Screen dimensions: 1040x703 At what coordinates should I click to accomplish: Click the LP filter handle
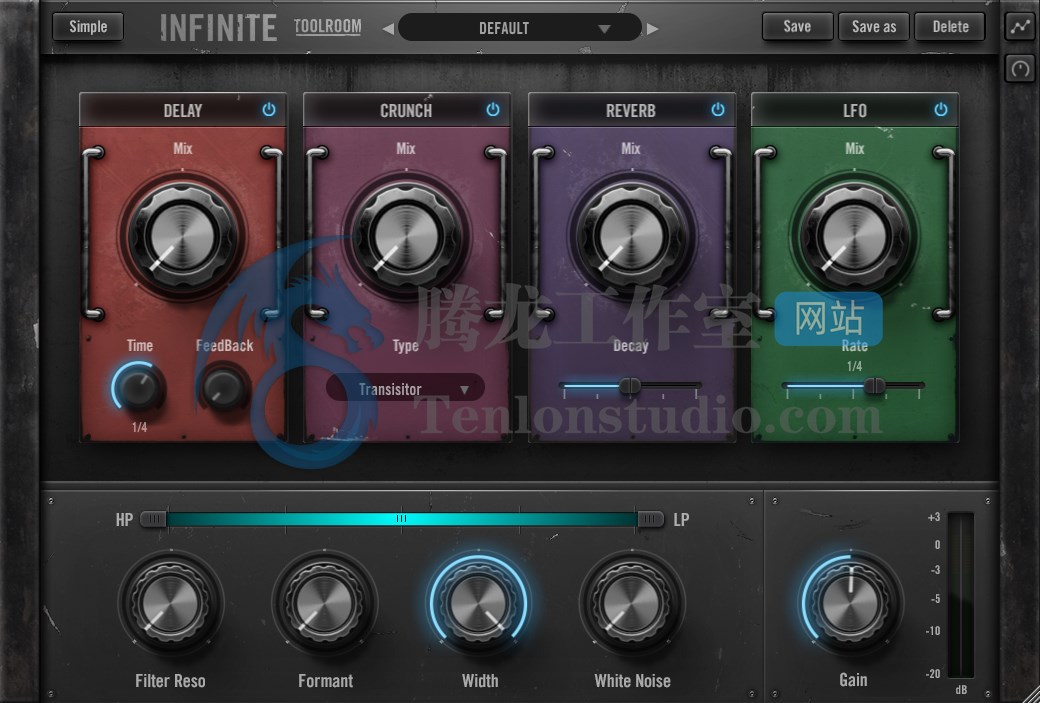point(650,519)
